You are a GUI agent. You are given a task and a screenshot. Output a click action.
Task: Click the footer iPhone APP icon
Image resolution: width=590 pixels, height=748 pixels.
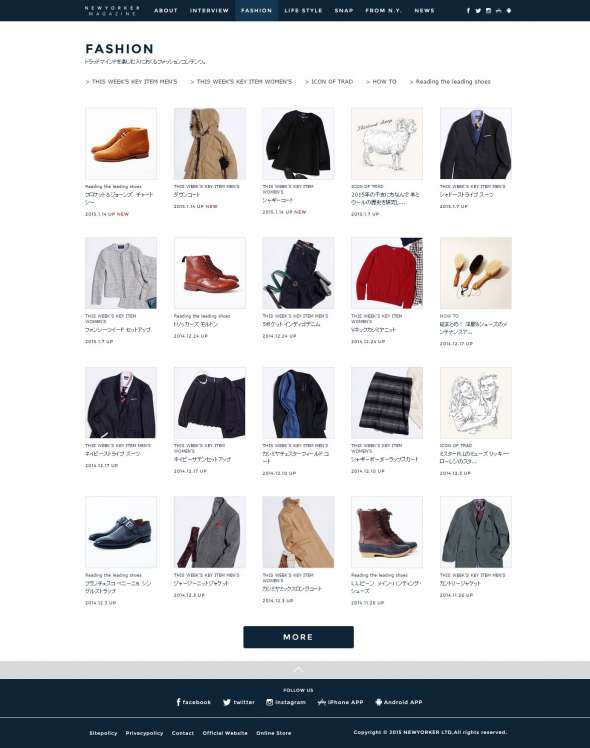point(321,702)
